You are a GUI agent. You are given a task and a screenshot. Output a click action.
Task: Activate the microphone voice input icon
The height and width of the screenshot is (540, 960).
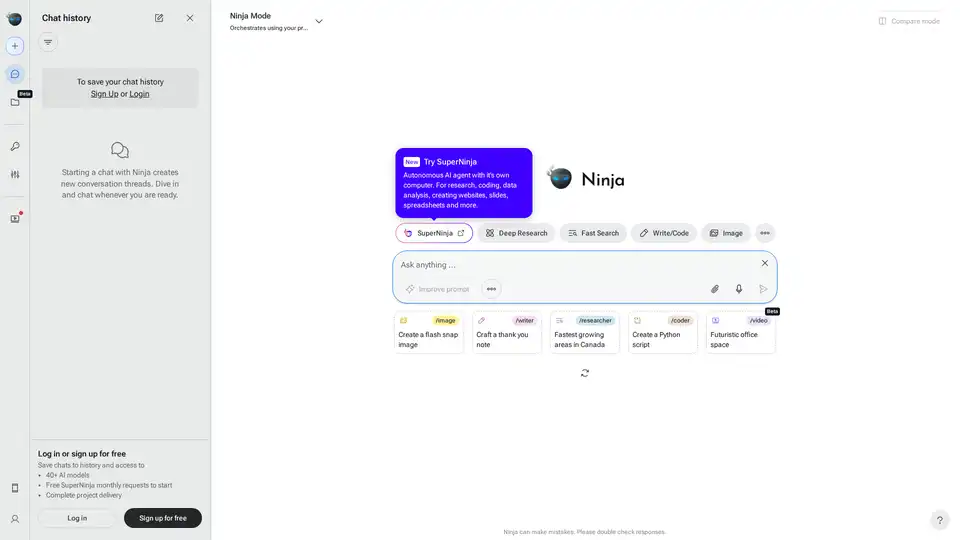(739, 289)
